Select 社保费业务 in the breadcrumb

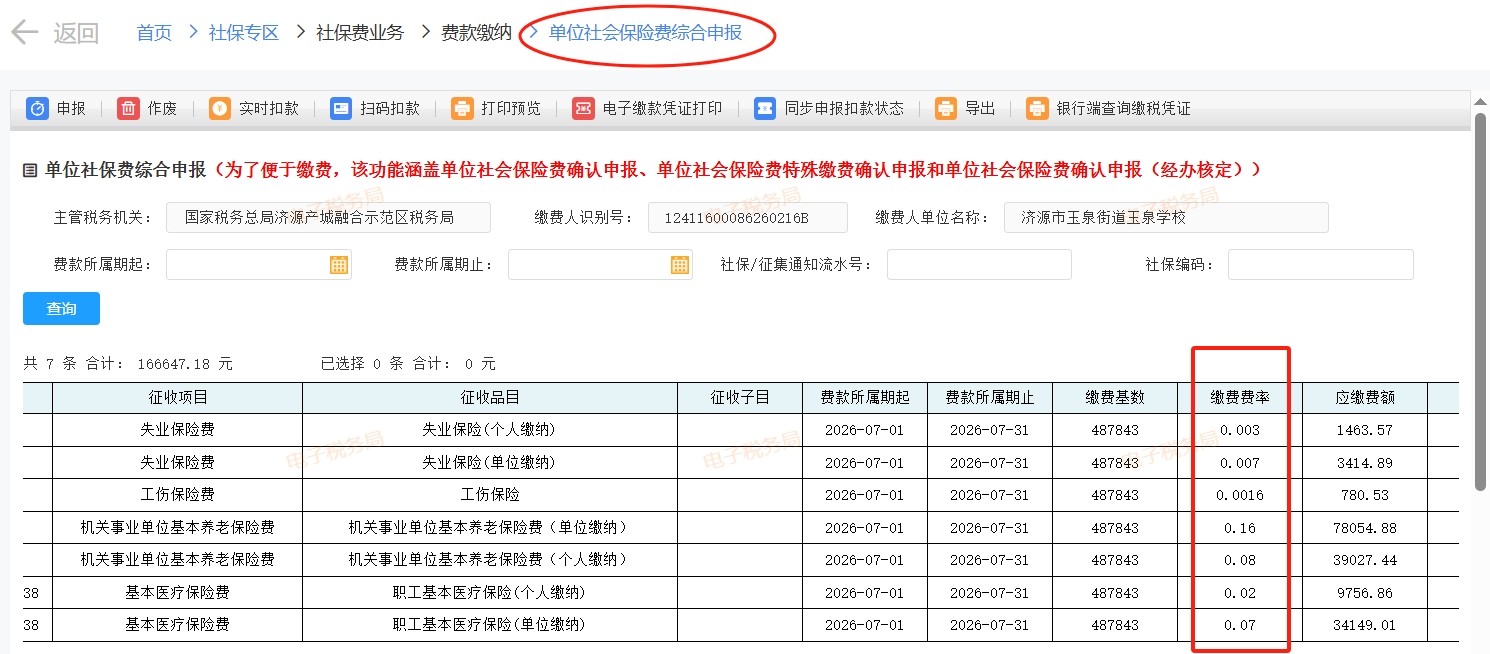[360, 33]
